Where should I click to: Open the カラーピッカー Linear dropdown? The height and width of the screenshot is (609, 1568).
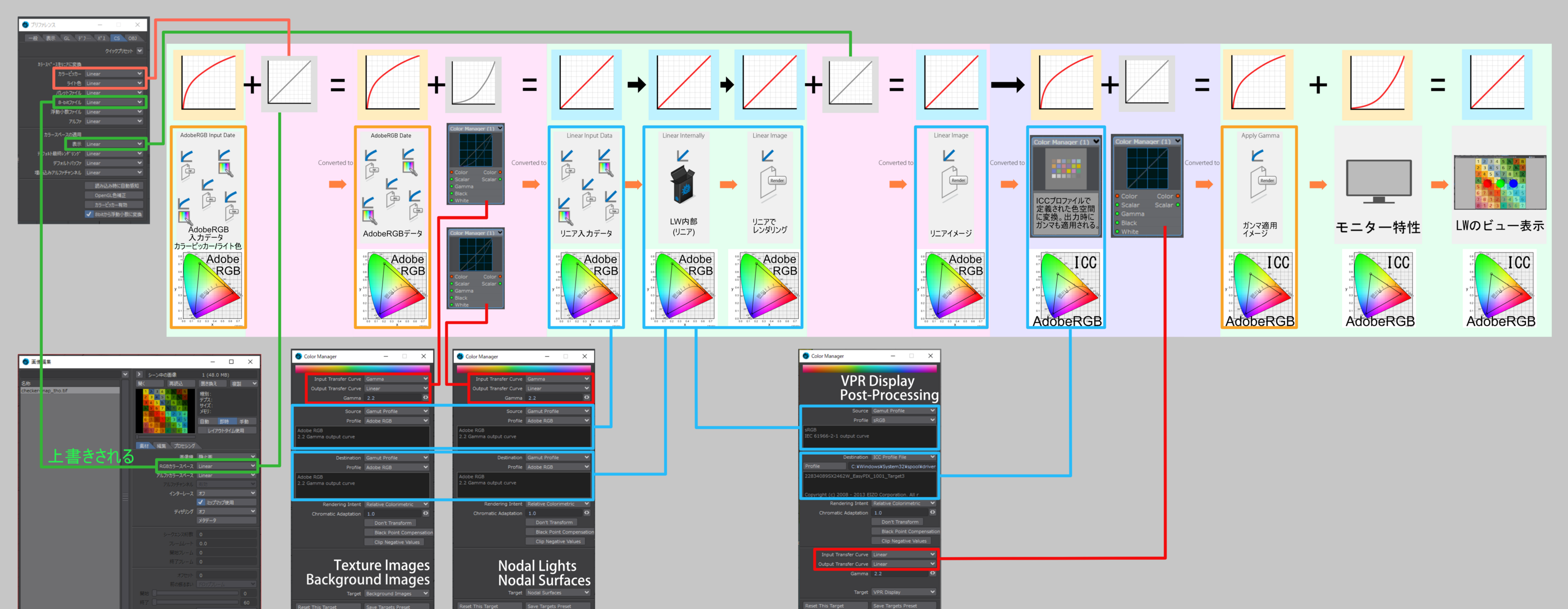113,74
